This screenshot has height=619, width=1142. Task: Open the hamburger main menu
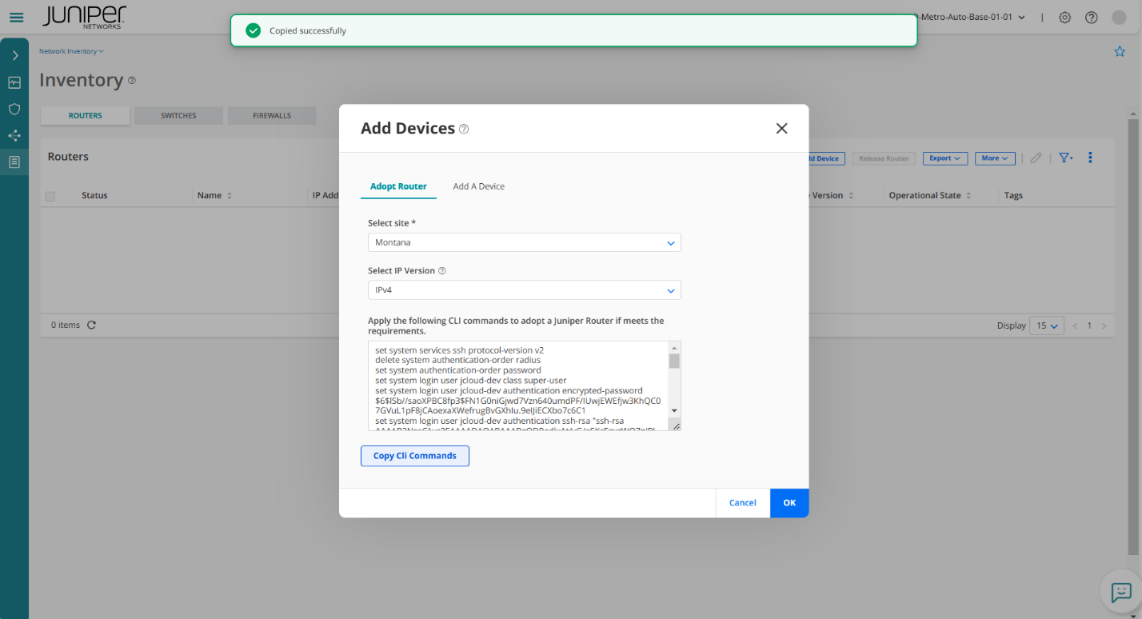(16, 17)
